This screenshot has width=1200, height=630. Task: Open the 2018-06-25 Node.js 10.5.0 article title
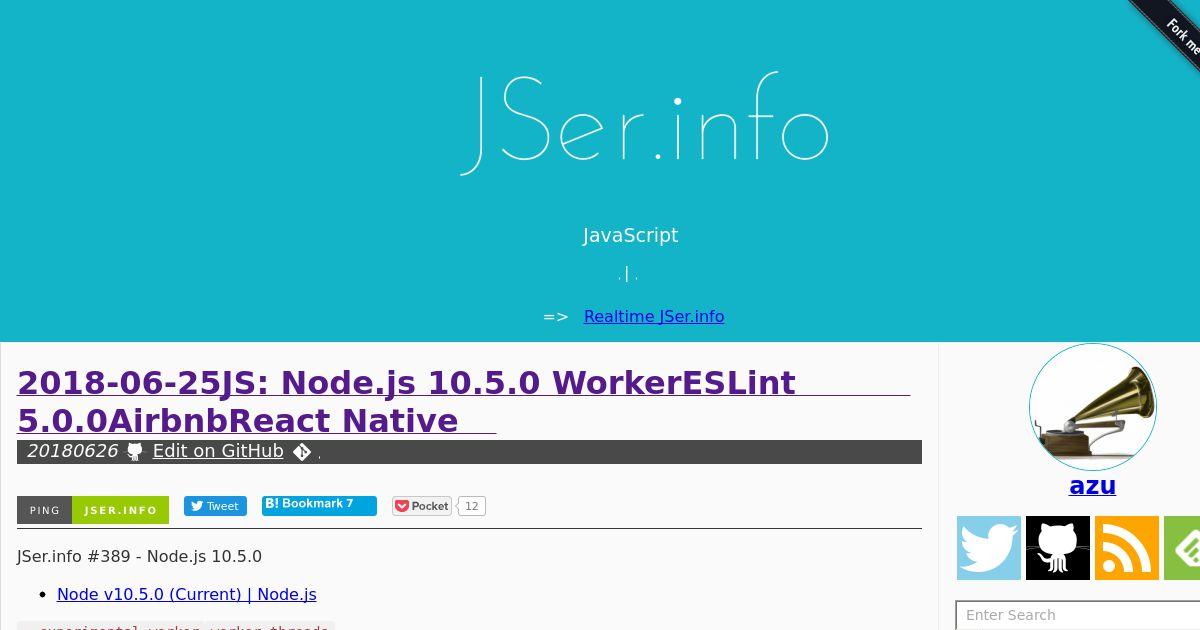[x=463, y=402]
